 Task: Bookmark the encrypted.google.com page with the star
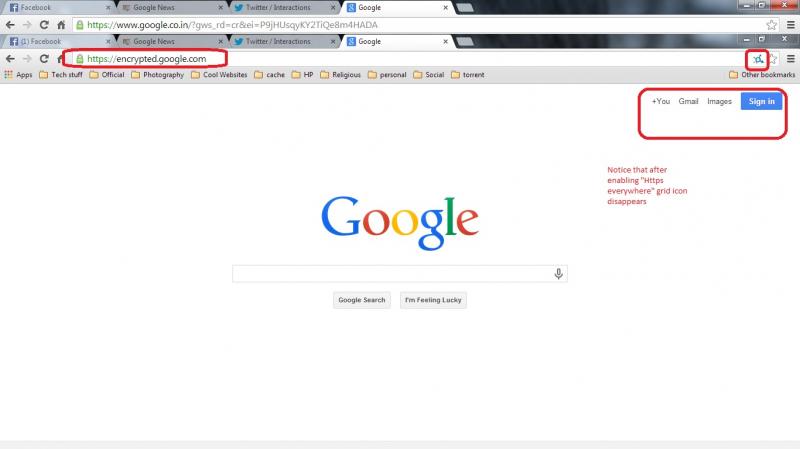click(x=773, y=59)
